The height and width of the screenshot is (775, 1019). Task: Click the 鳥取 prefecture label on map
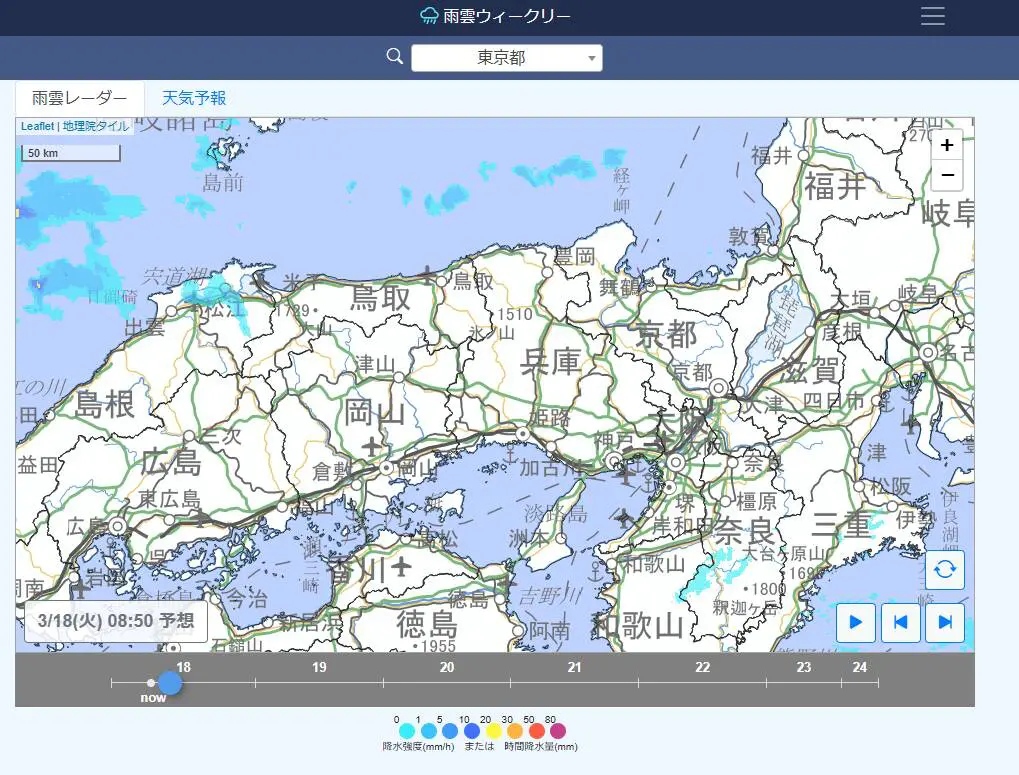pos(381,298)
